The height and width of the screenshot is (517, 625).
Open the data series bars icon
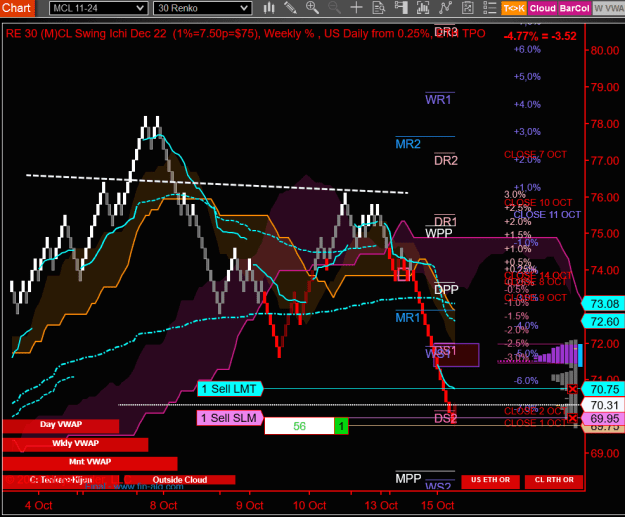tap(423, 8)
